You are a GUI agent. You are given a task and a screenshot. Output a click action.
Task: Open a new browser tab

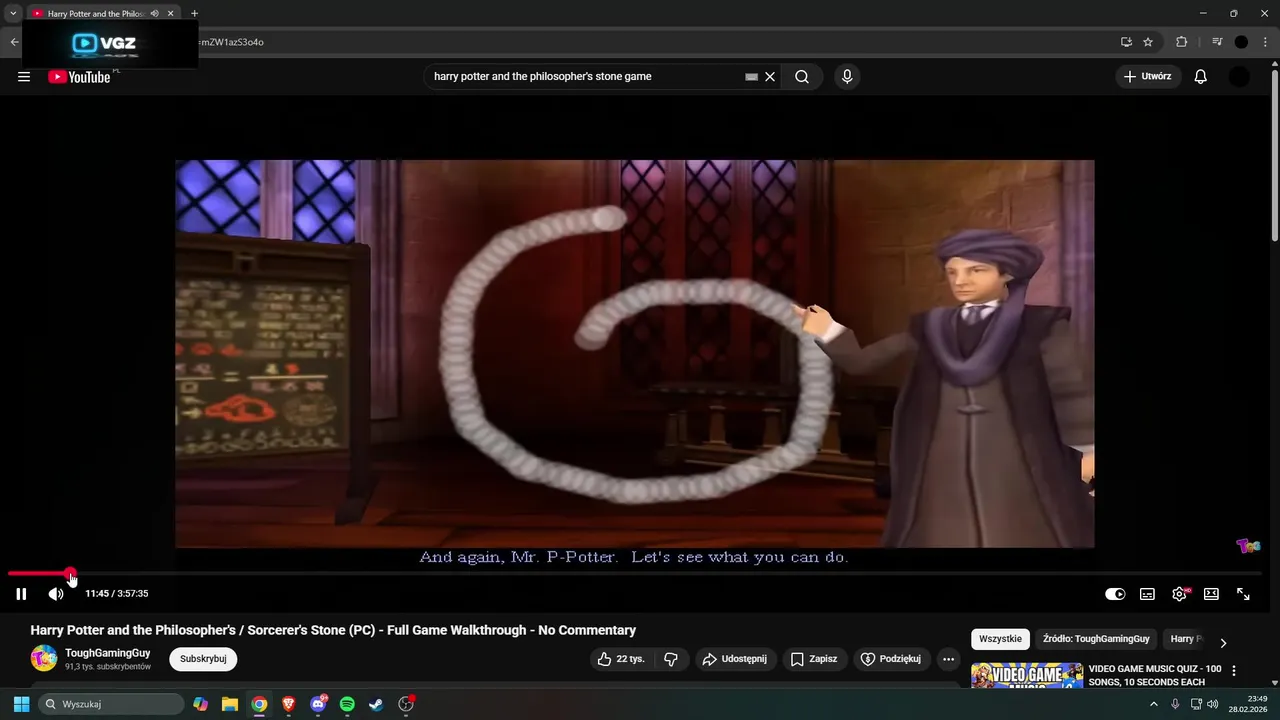click(194, 14)
